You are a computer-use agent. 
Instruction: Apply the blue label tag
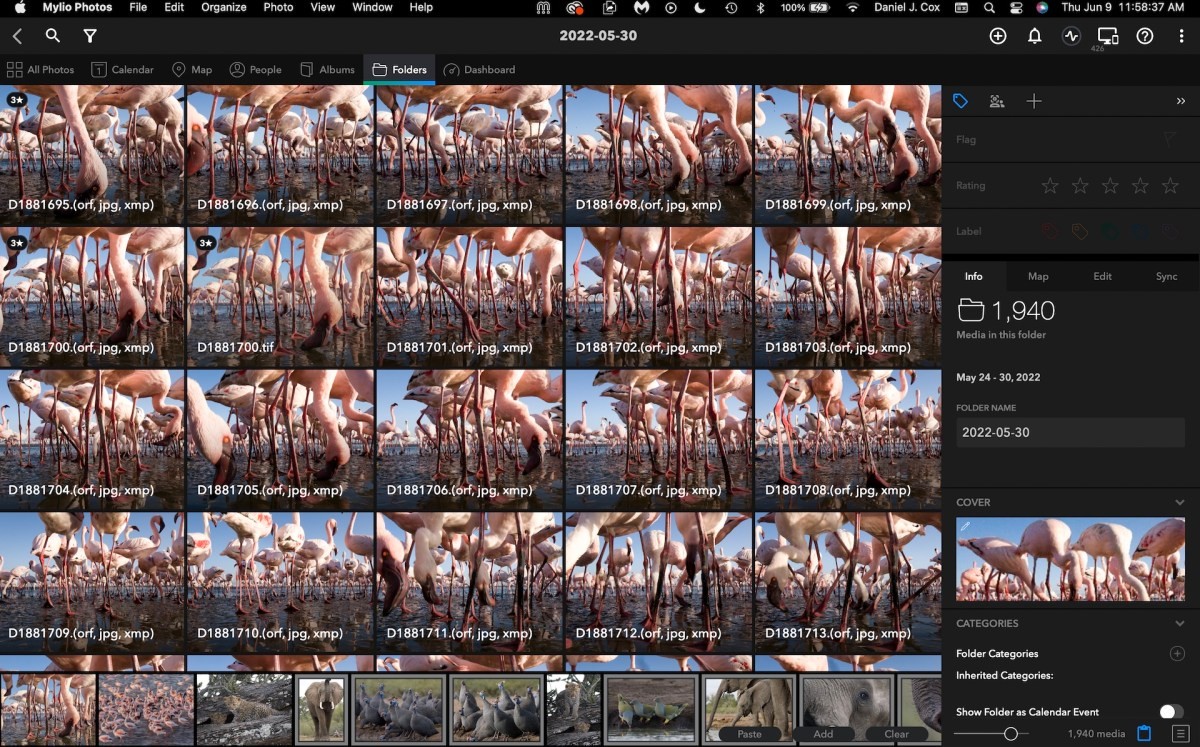tap(1140, 231)
